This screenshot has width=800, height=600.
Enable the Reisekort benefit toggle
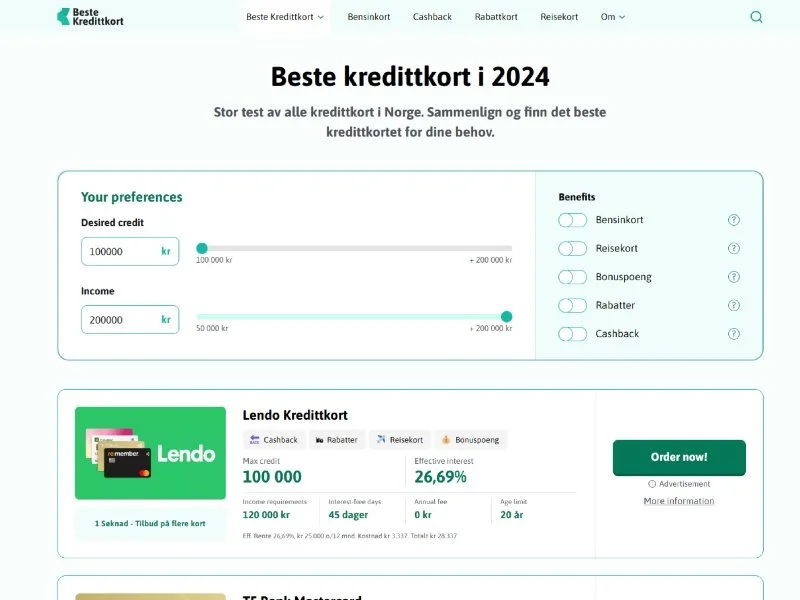point(572,248)
